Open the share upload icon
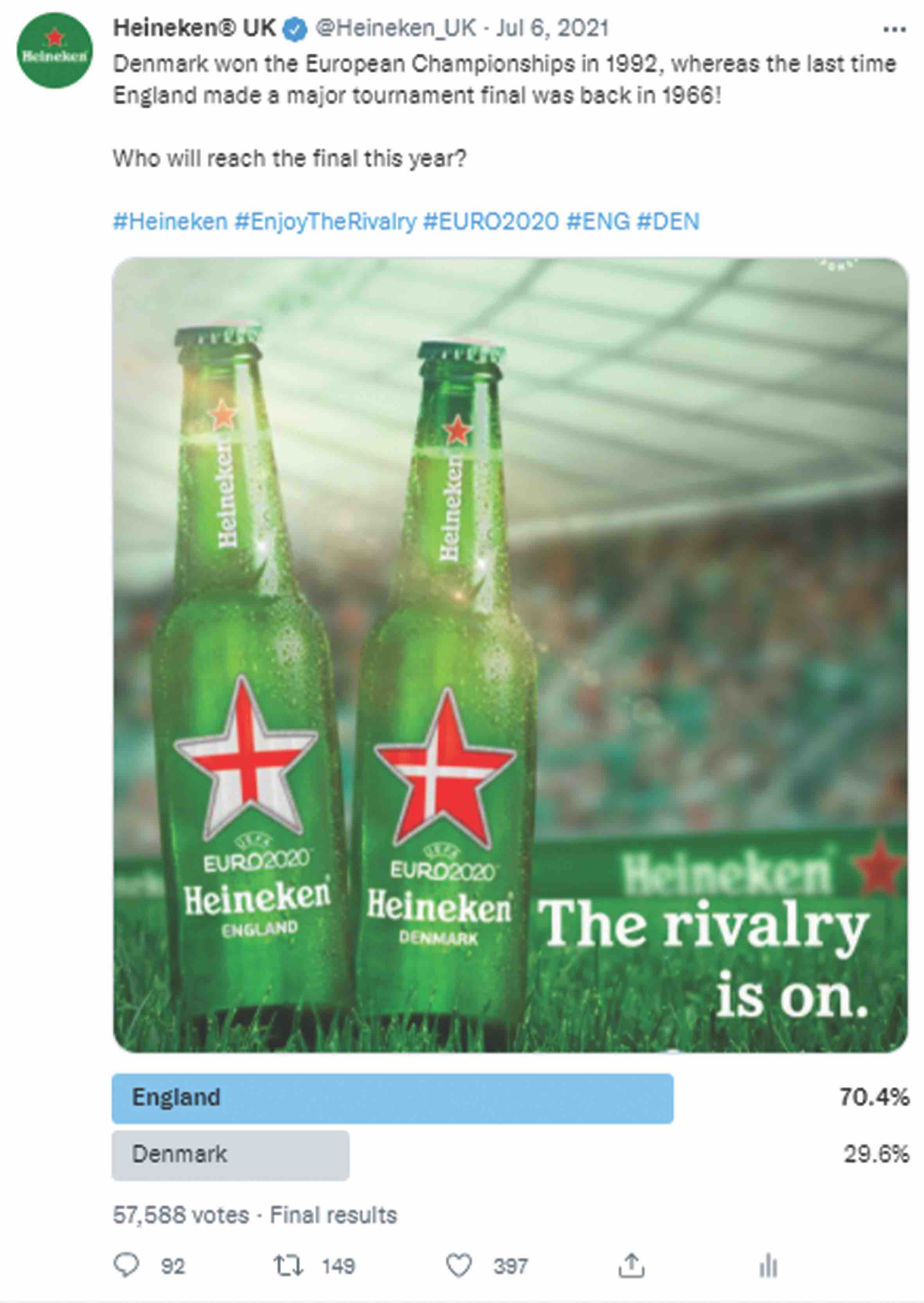 (631, 1265)
